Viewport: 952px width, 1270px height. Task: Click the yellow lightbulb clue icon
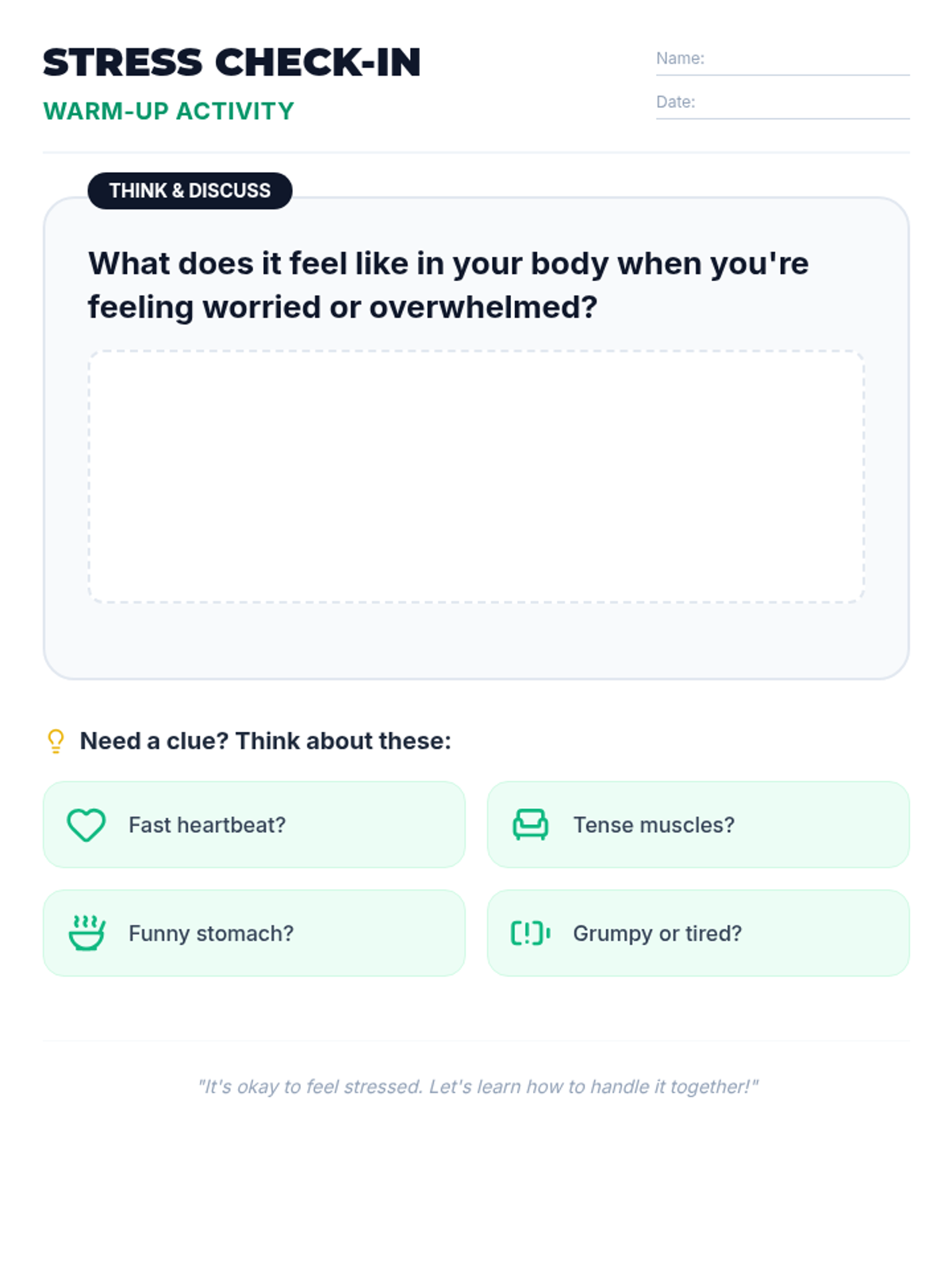pyautogui.click(x=56, y=741)
